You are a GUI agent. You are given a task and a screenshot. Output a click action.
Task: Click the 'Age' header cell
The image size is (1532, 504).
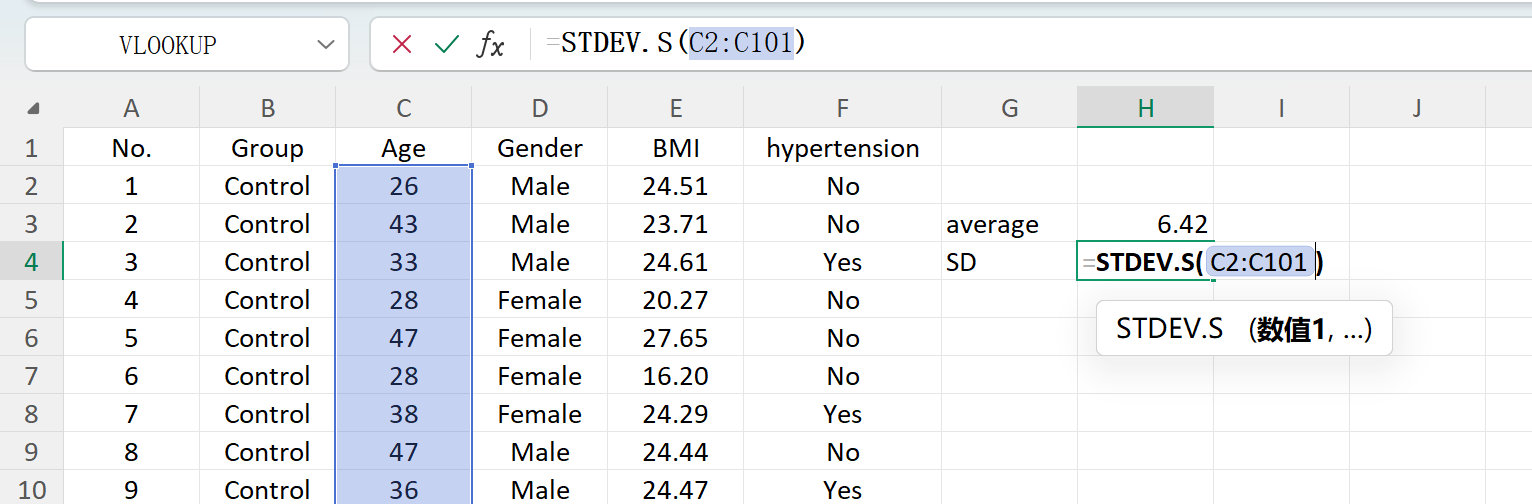404,148
